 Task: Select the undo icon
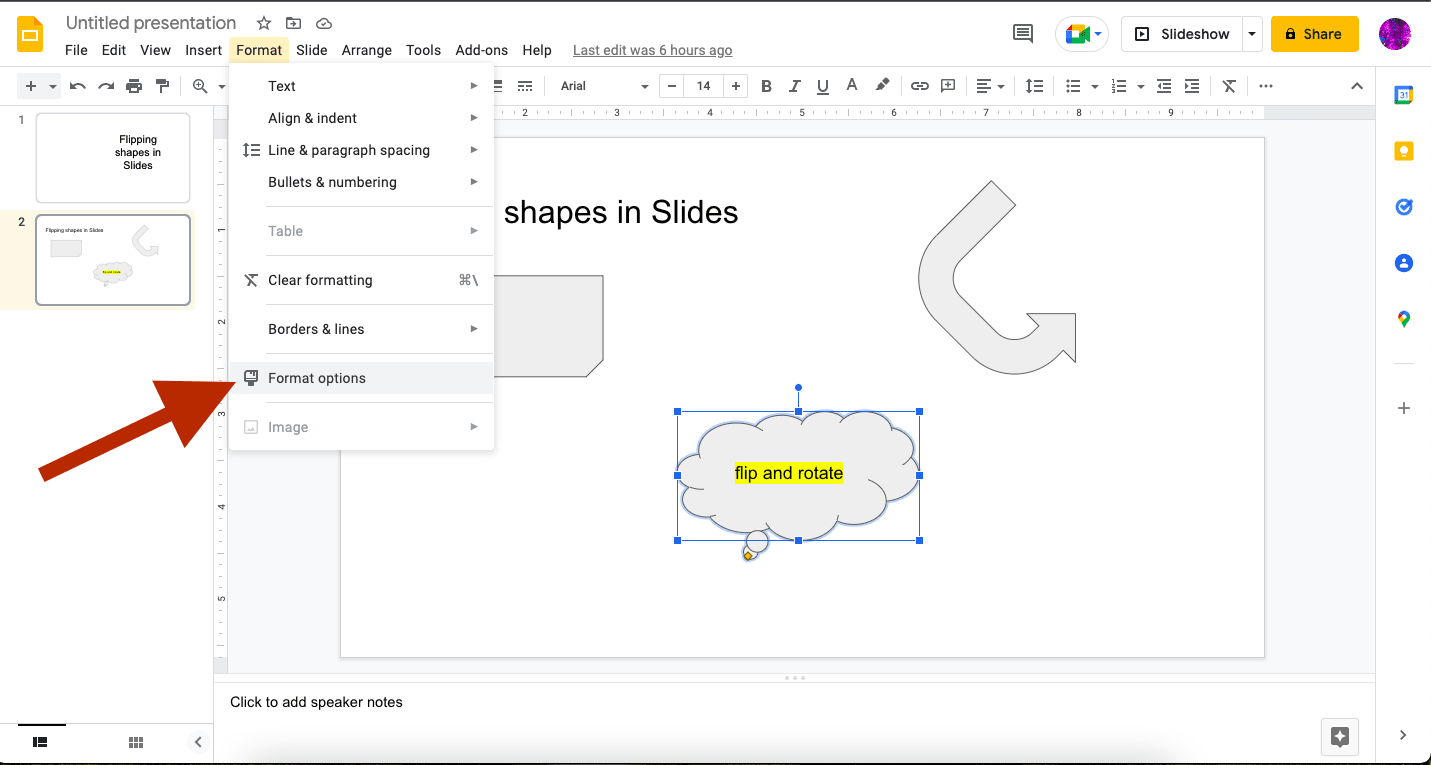point(78,86)
